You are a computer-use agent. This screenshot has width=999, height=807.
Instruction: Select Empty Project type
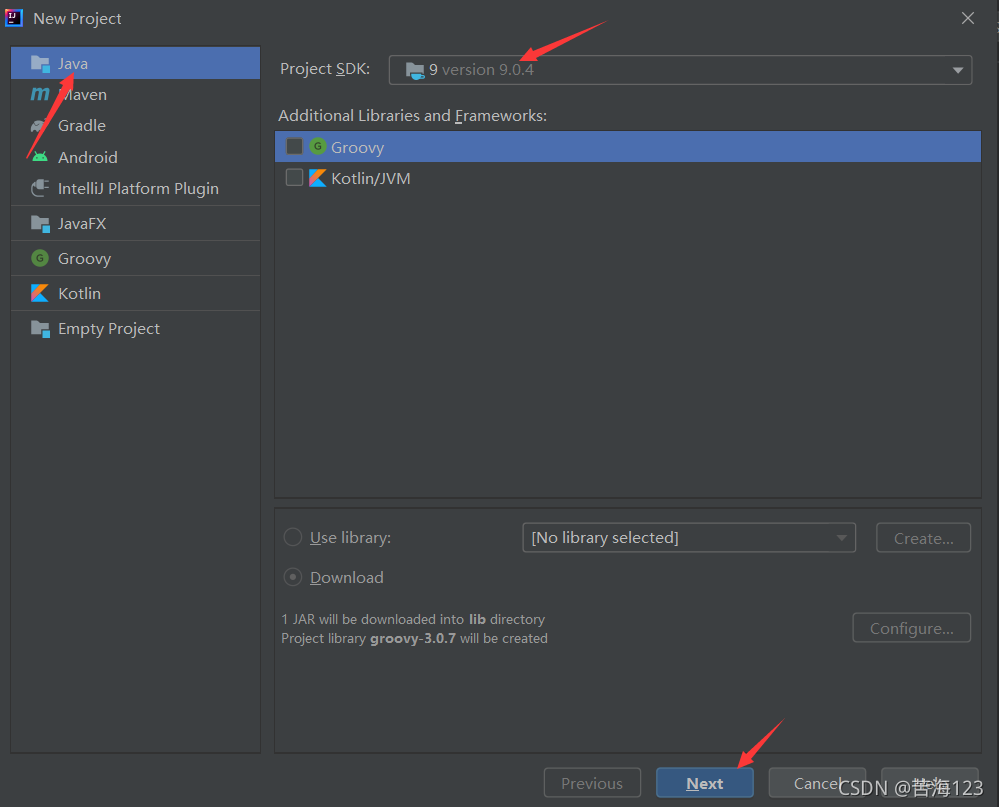[136, 329]
